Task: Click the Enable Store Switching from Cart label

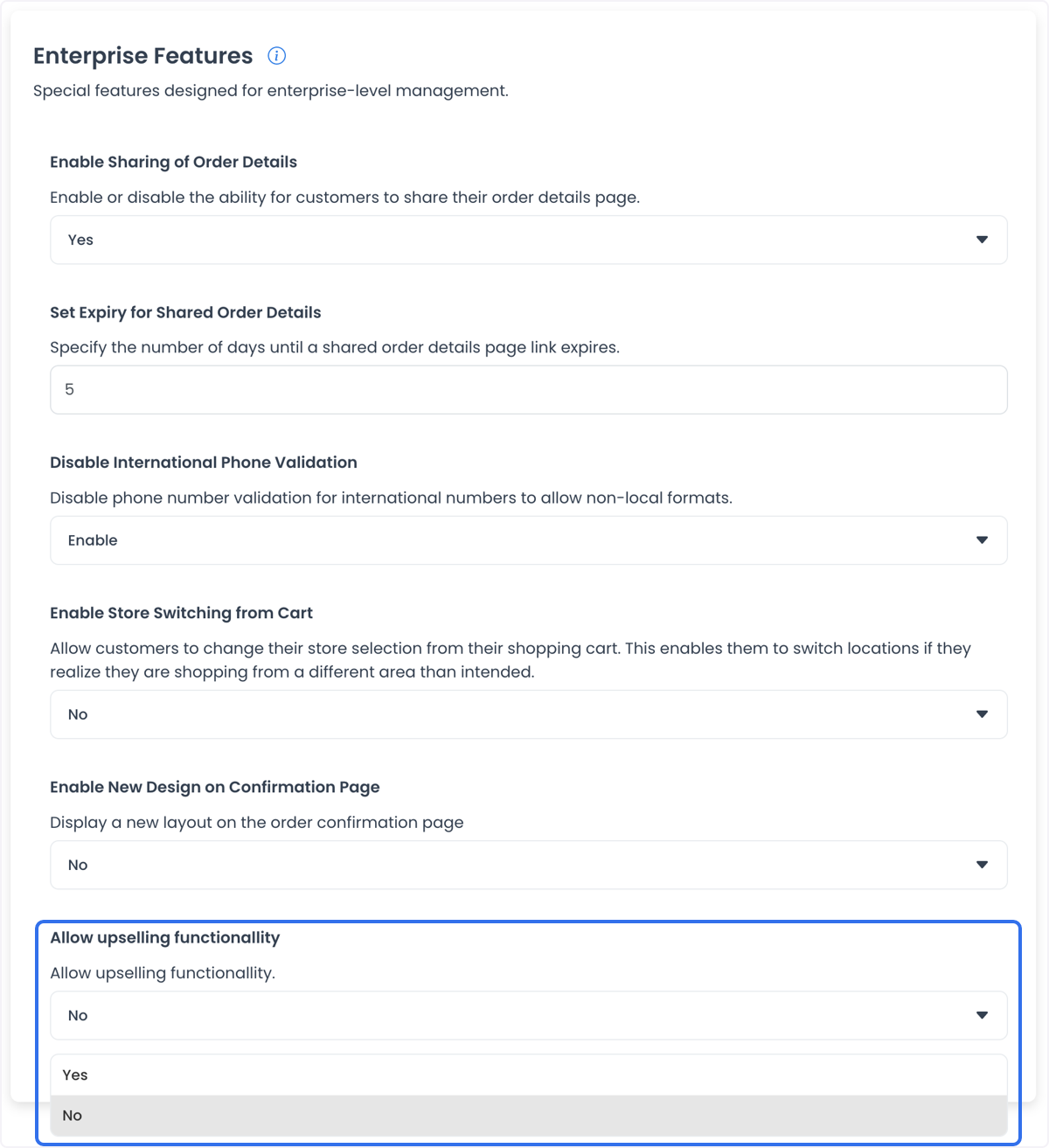Action: pyautogui.click(x=181, y=613)
